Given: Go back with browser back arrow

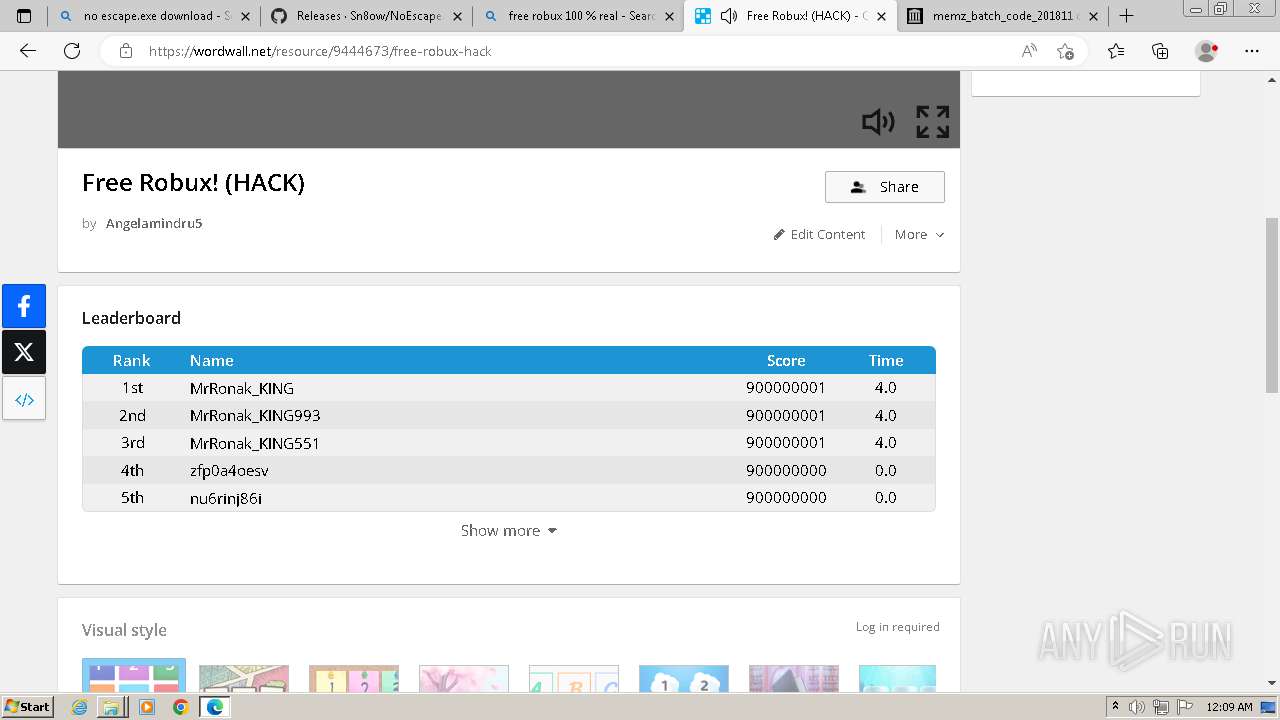Looking at the screenshot, I should pos(28,51).
